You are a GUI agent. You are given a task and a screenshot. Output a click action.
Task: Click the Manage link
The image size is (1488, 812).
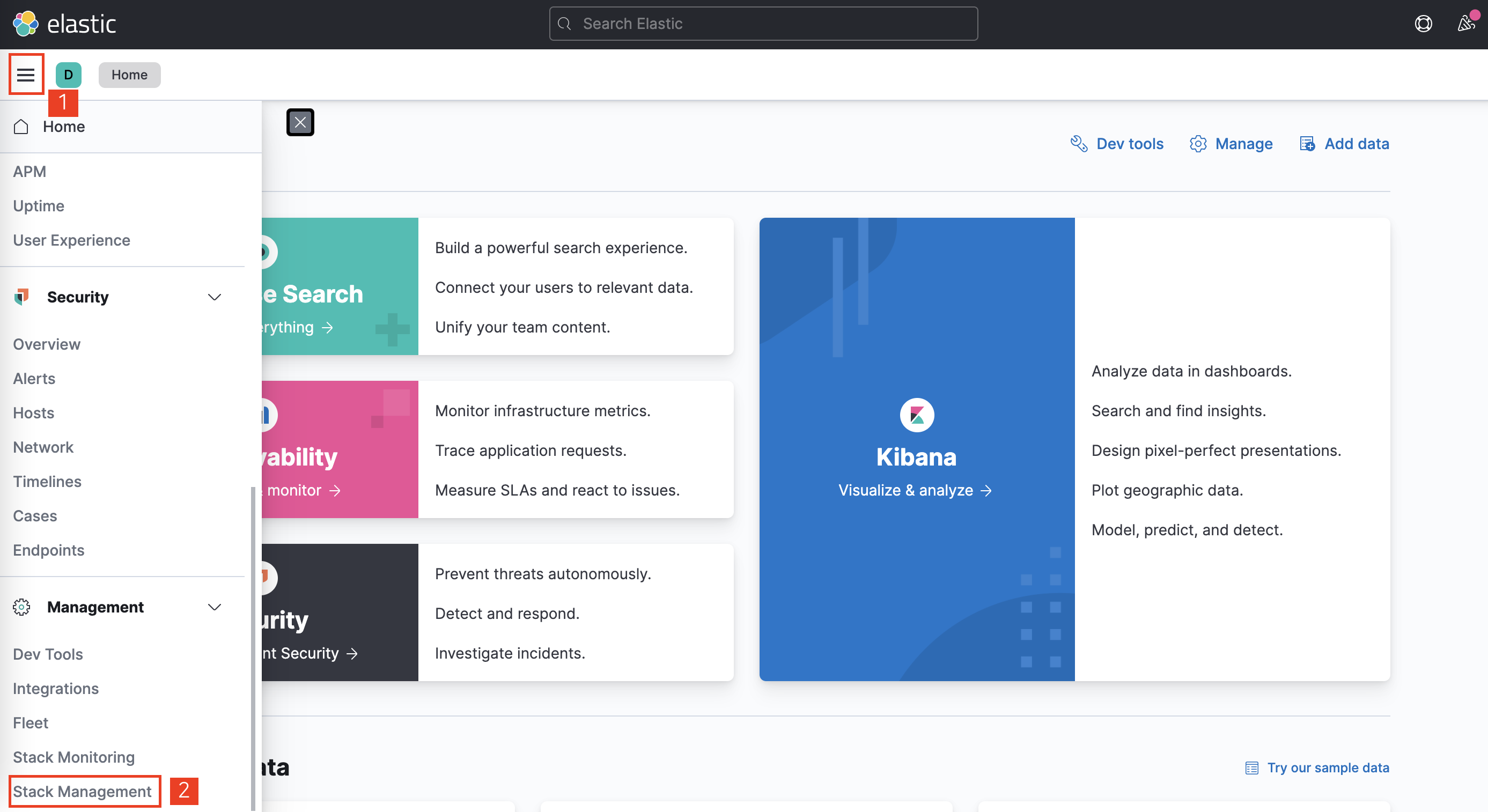point(1243,144)
